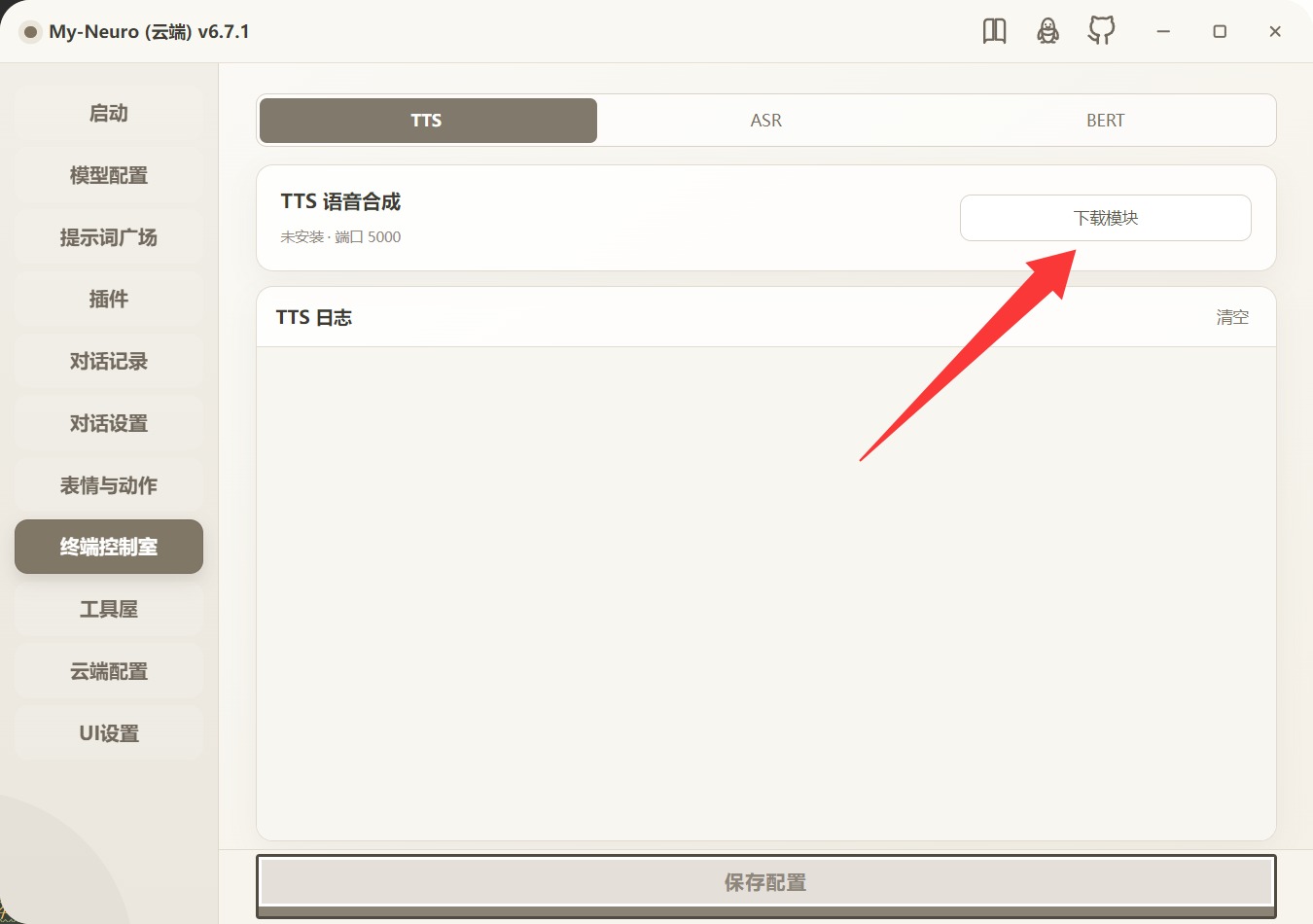Select 终端控制室 in the sidebar
The image size is (1313, 924).
(x=109, y=547)
